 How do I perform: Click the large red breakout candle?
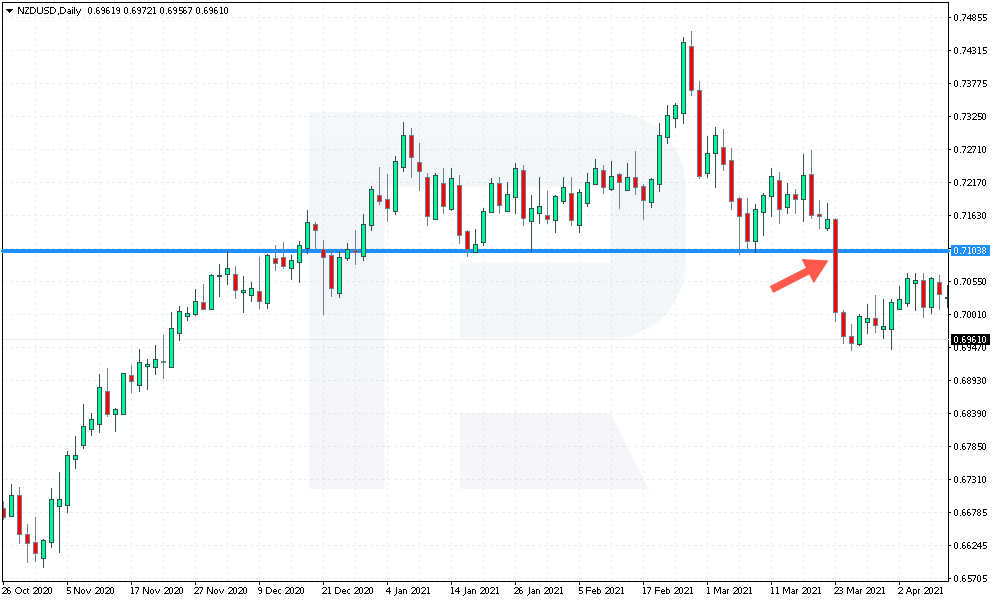[836, 266]
